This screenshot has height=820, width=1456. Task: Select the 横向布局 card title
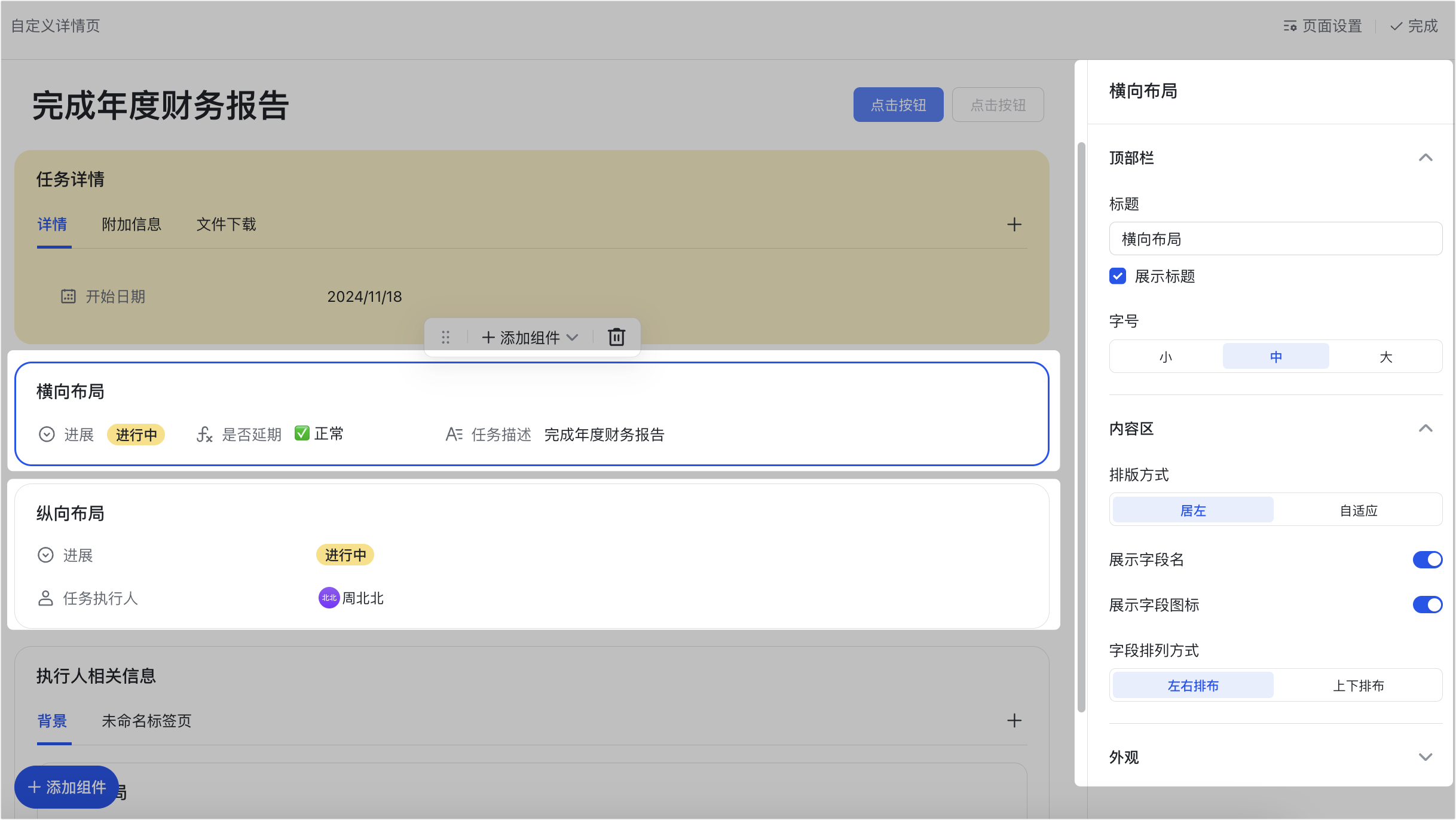click(71, 391)
